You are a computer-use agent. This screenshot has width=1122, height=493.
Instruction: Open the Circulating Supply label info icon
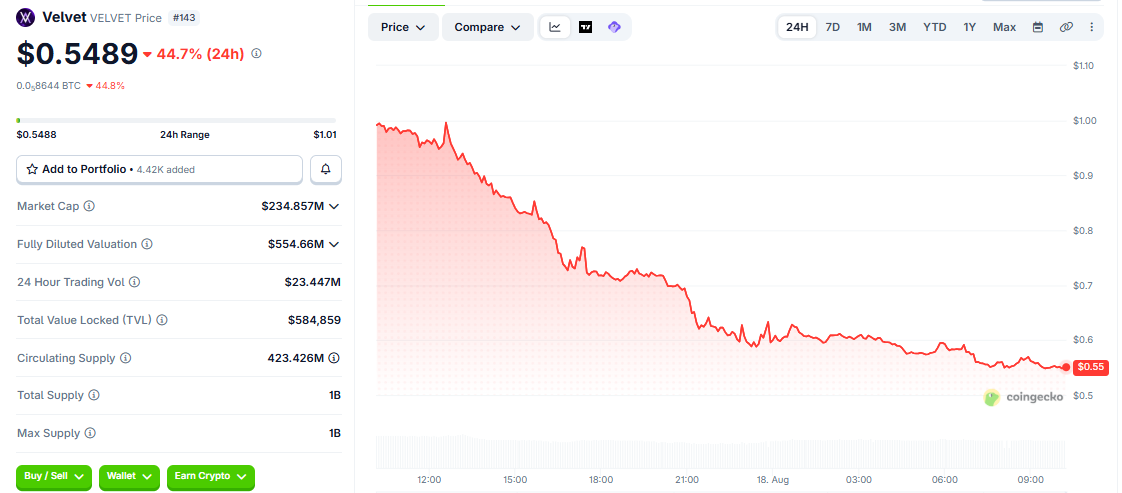click(125, 358)
